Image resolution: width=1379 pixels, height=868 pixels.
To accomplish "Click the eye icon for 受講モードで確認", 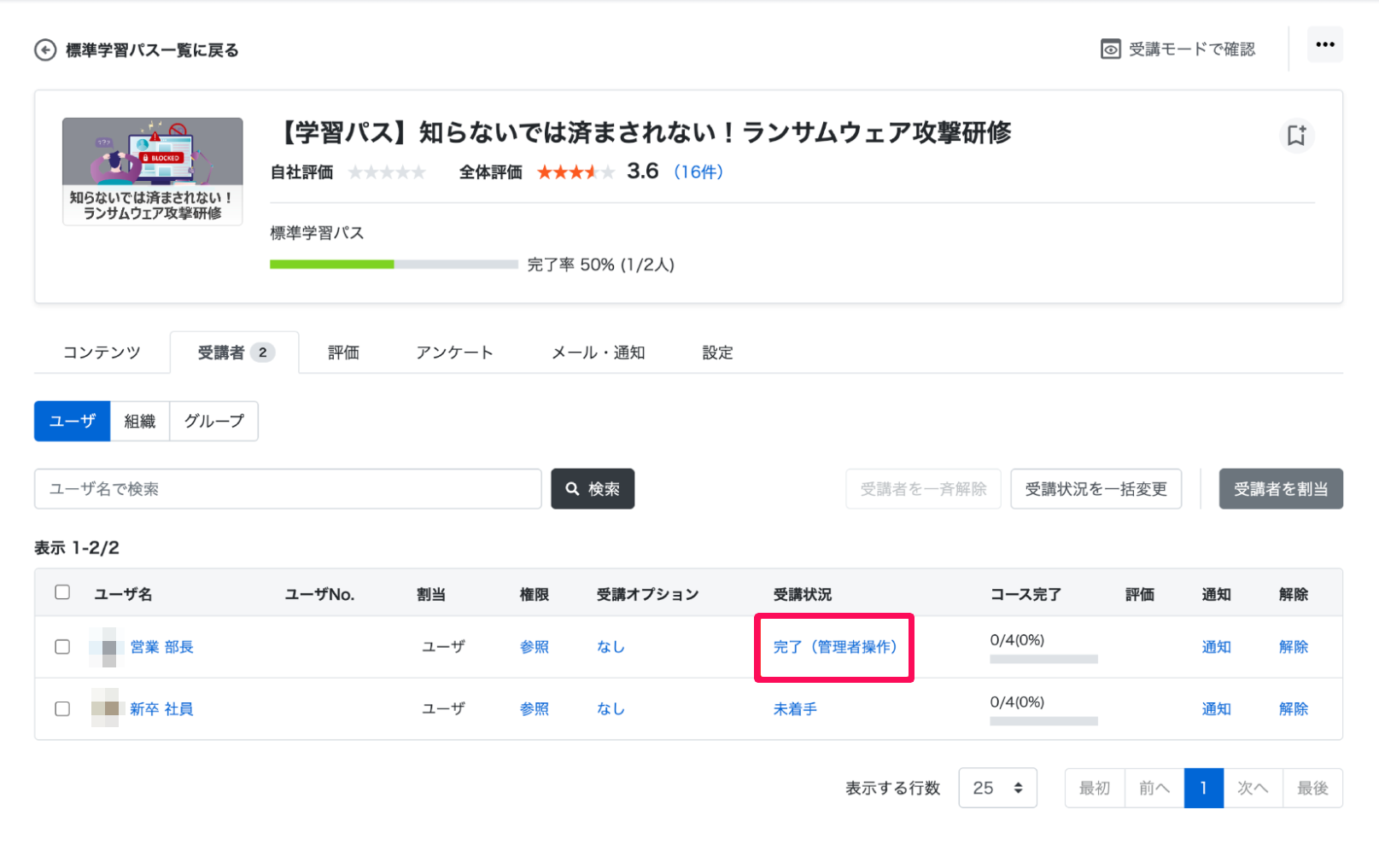I will [x=1110, y=50].
